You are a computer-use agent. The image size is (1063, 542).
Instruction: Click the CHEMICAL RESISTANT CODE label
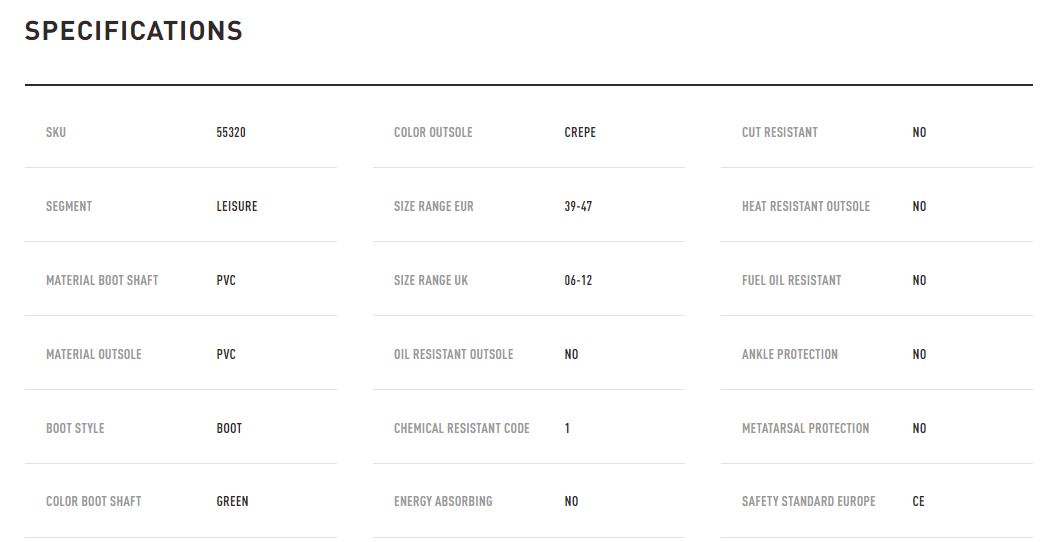click(x=462, y=428)
